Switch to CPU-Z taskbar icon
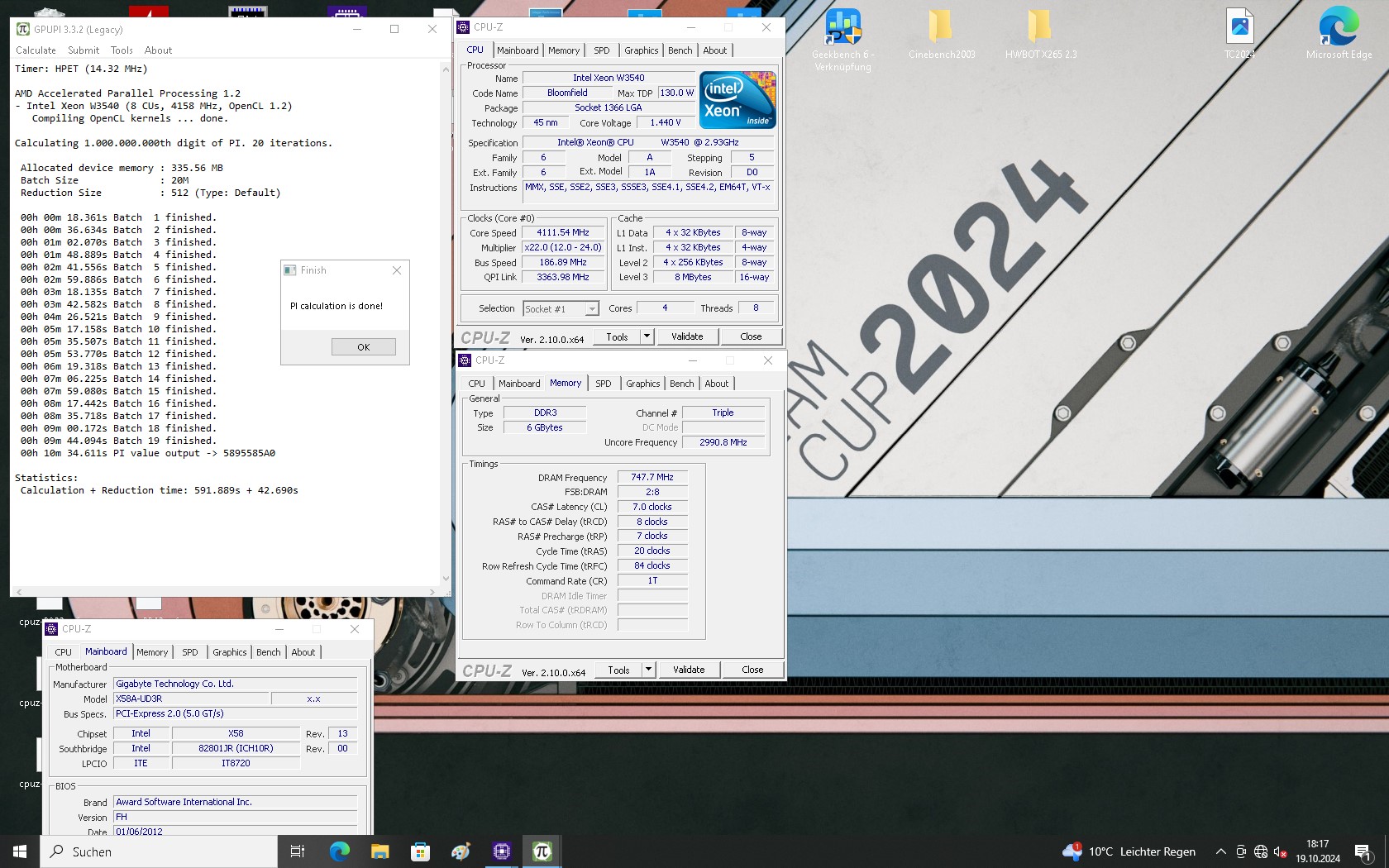Image resolution: width=1389 pixels, height=868 pixels. [x=501, y=851]
